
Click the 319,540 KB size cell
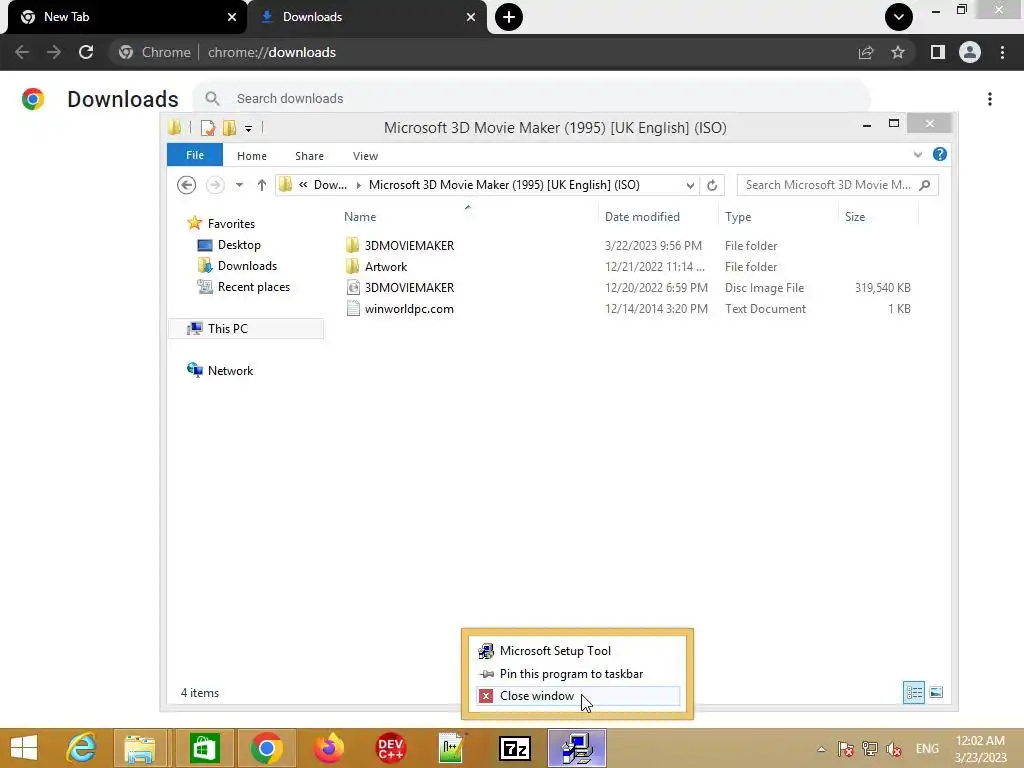tap(882, 288)
